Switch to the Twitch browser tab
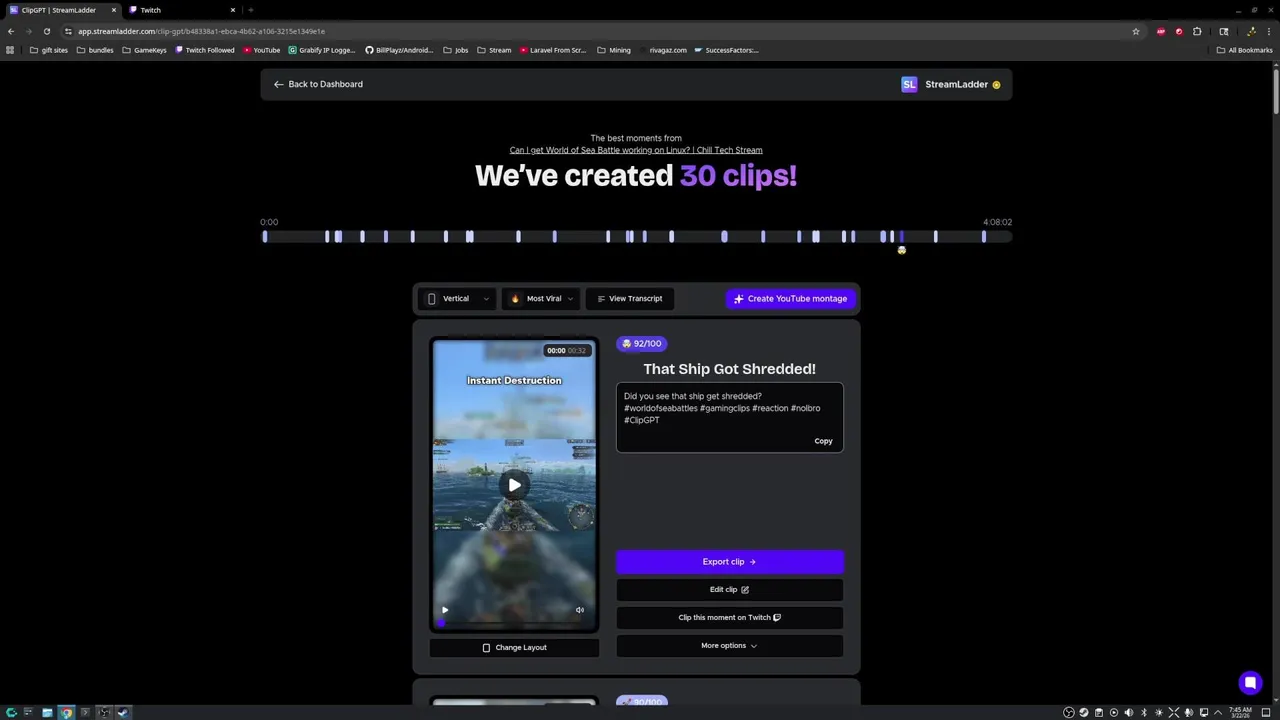The height and width of the screenshot is (720, 1280). point(180,10)
